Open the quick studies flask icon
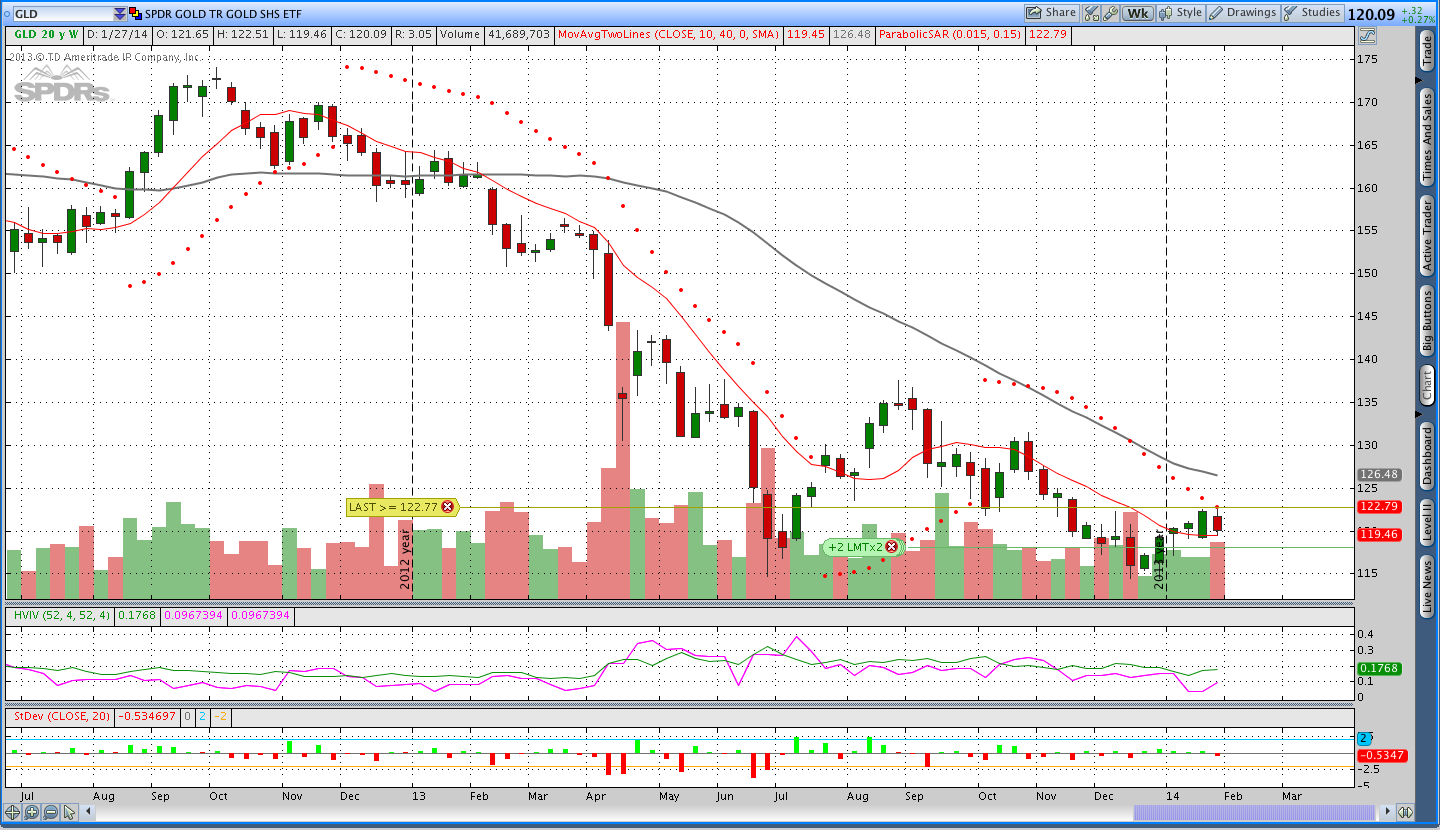 click(1092, 13)
